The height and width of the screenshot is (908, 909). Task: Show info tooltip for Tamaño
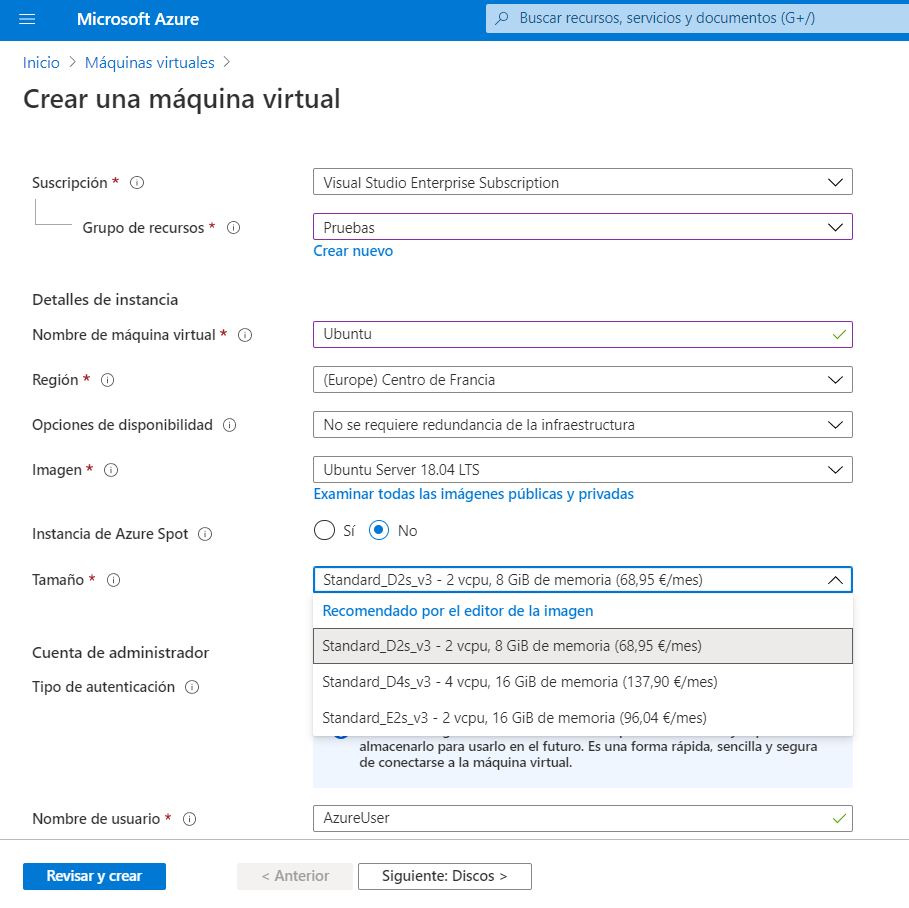[114, 580]
